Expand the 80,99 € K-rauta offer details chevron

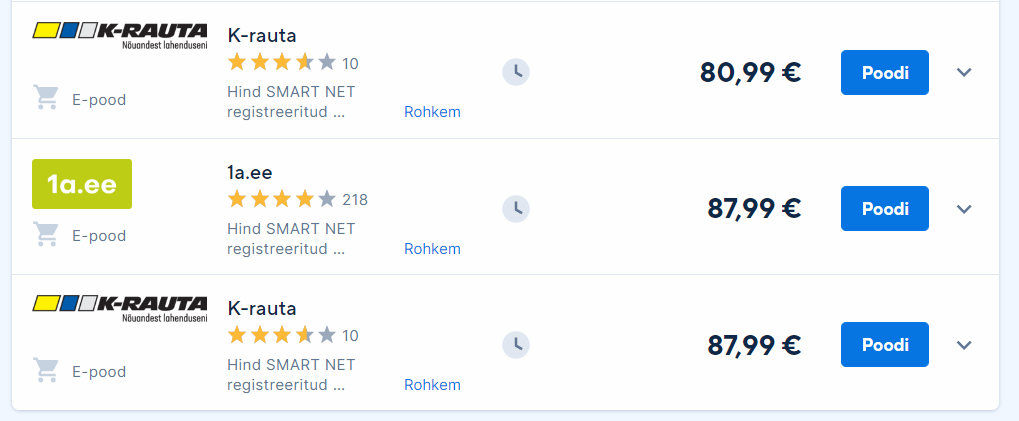(x=964, y=72)
